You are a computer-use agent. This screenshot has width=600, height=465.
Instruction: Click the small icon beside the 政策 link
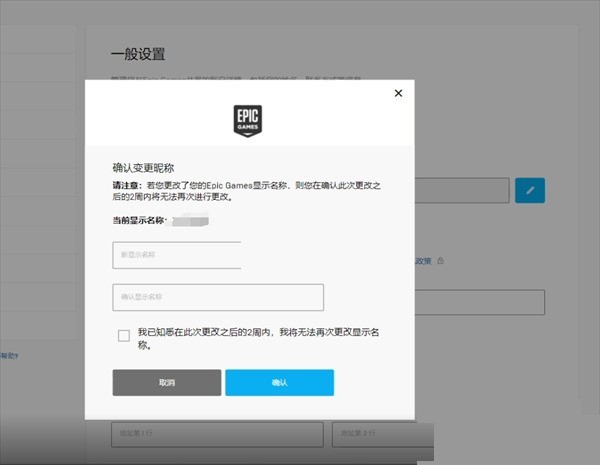coord(441,260)
